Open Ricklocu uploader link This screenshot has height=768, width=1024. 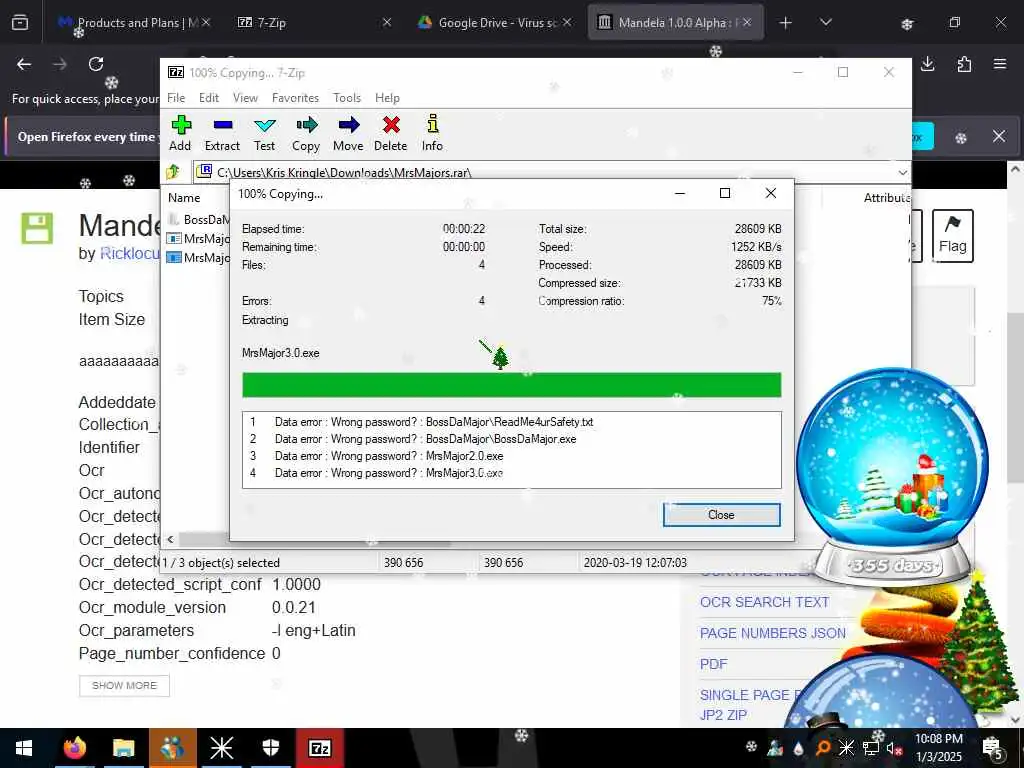pos(129,253)
